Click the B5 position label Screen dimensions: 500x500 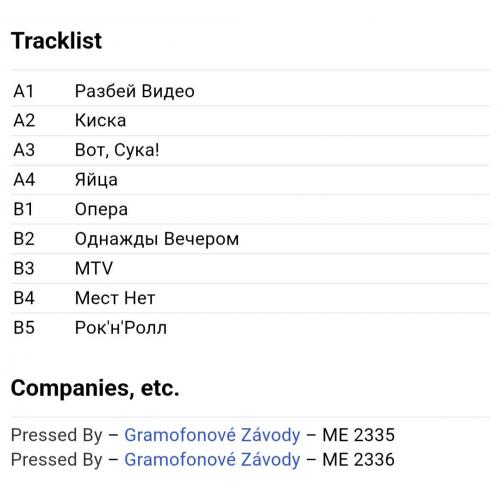click(x=24, y=328)
